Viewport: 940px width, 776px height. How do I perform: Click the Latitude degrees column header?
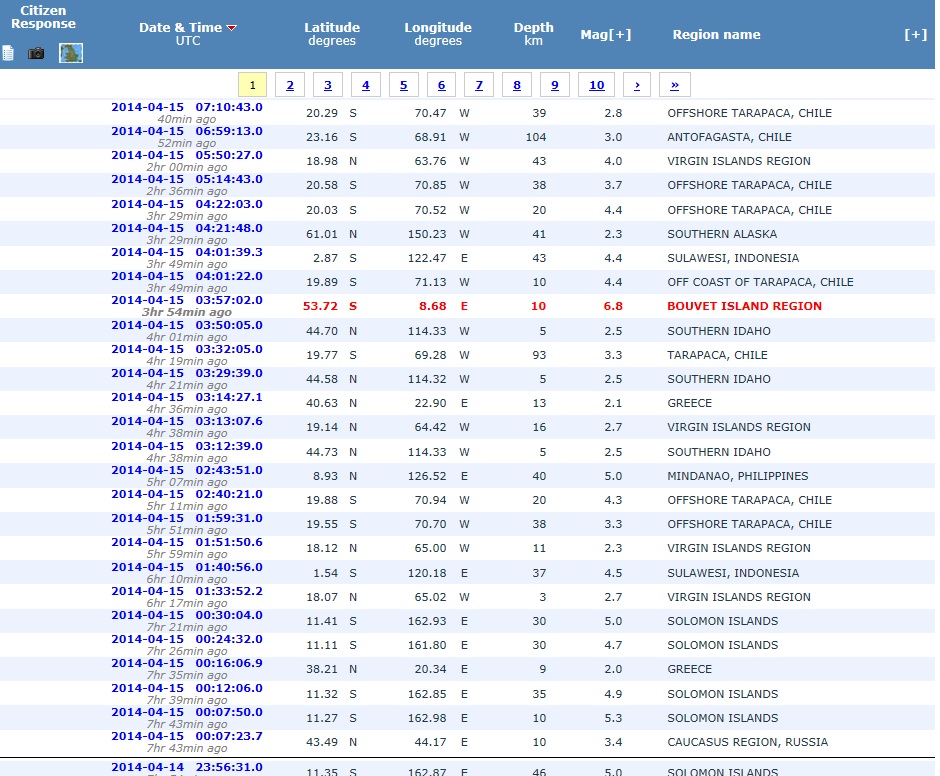pyautogui.click(x=332, y=34)
